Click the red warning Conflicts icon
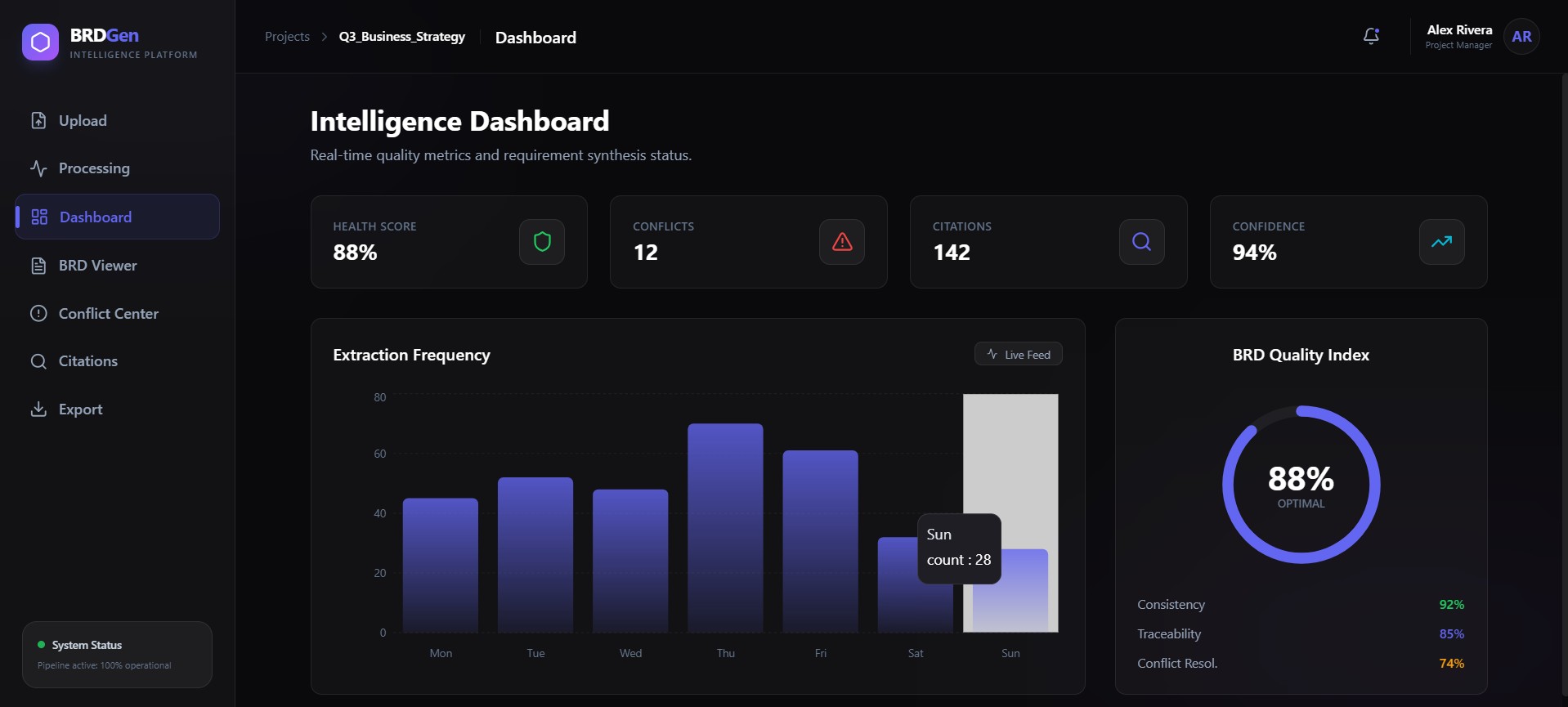Viewport: 1568px width, 707px height. tap(842, 242)
